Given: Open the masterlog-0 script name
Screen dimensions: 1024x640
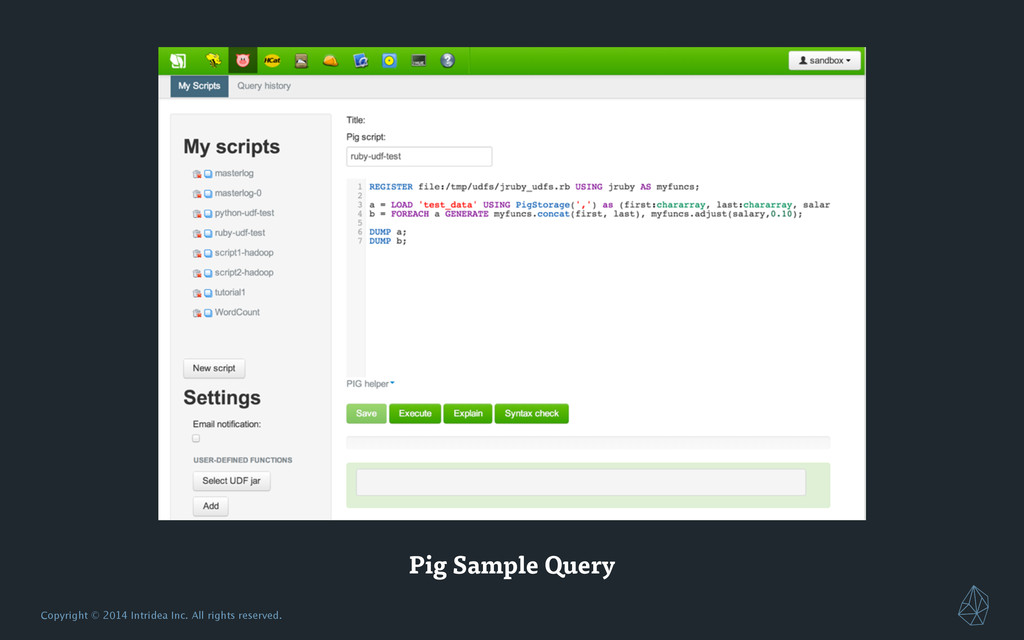Looking at the screenshot, I should (x=238, y=193).
